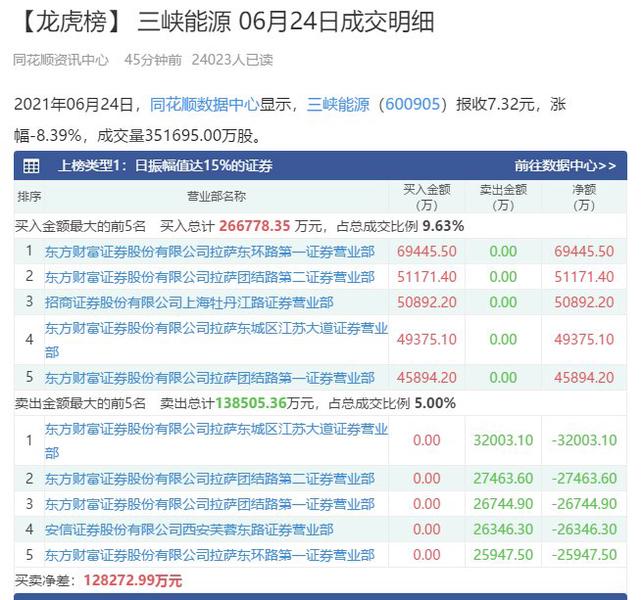Click net amount -26346.30 cell
643x600 pixels.
[584, 529]
